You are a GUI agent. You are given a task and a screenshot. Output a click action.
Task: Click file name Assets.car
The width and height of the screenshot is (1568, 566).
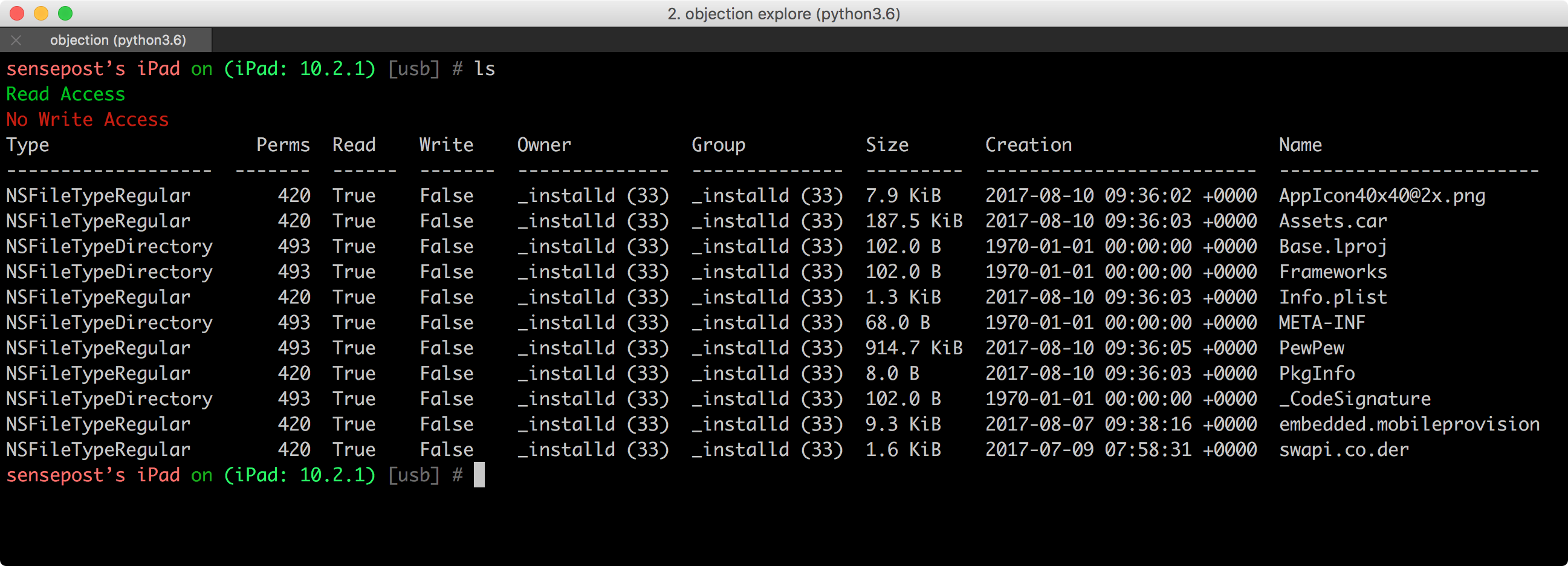tap(1332, 221)
